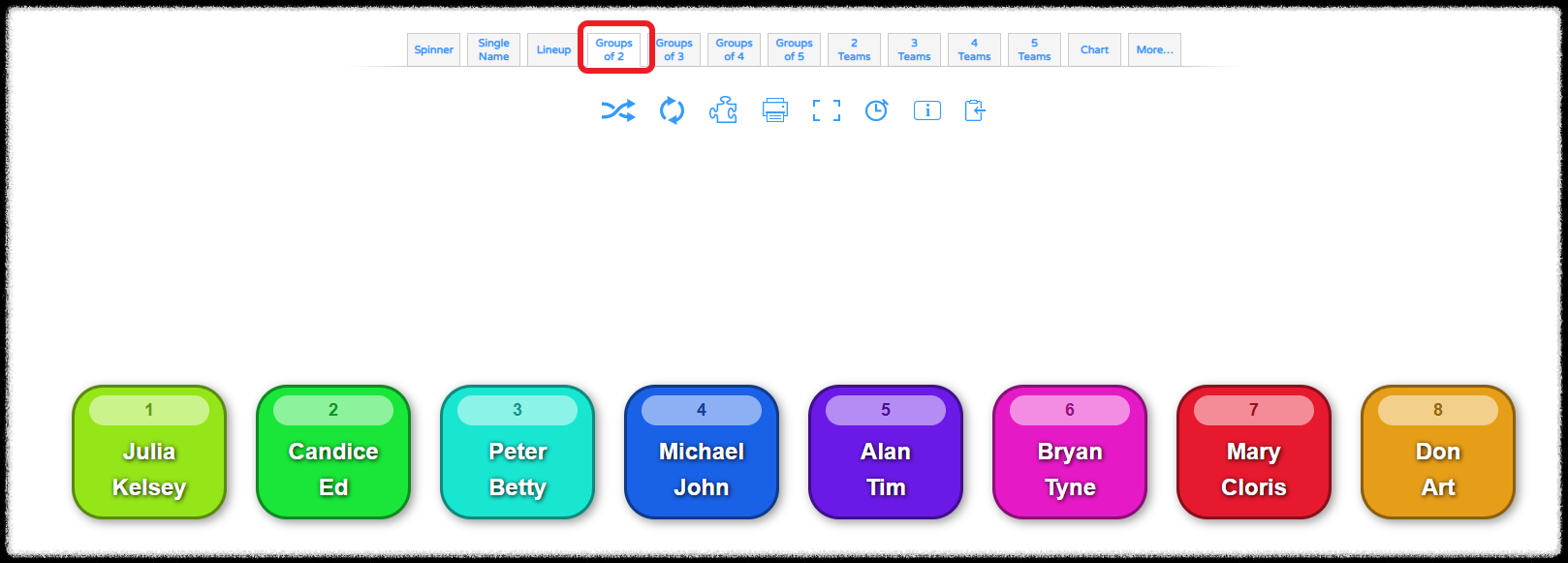Select the 4 Teams tab
Image resolution: width=1568 pixels, height=563 pixels.
(x=974, y=49)
